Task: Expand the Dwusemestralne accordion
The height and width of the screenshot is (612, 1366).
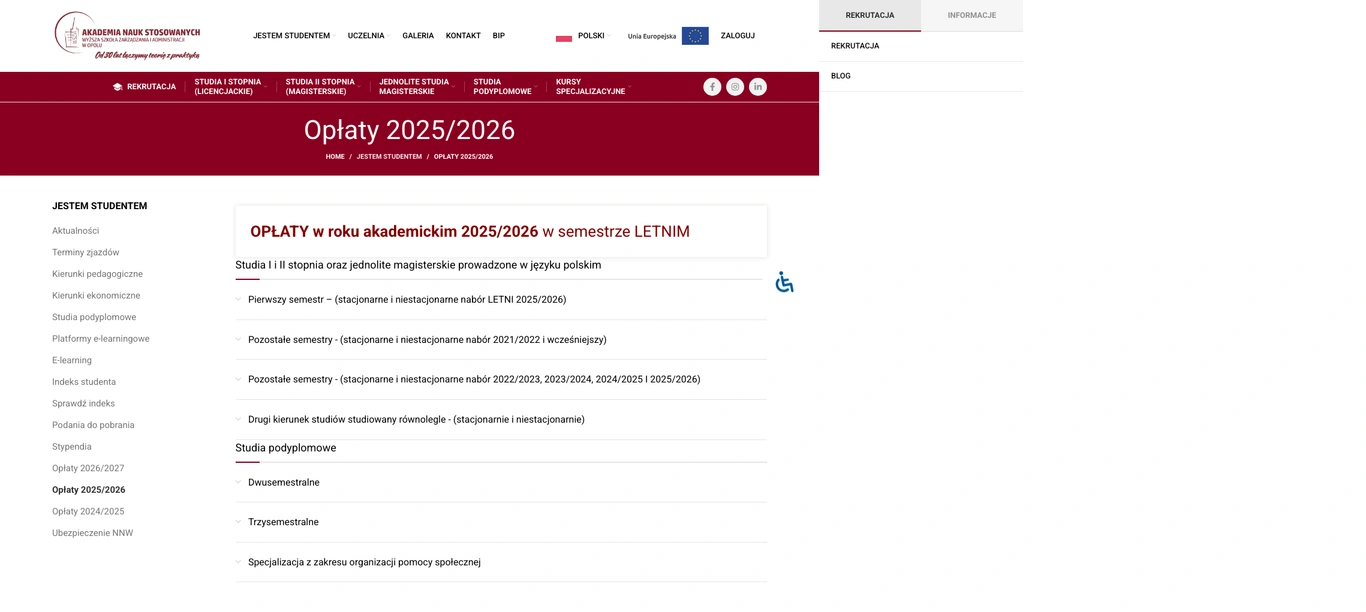Action: tap(501, 483)
